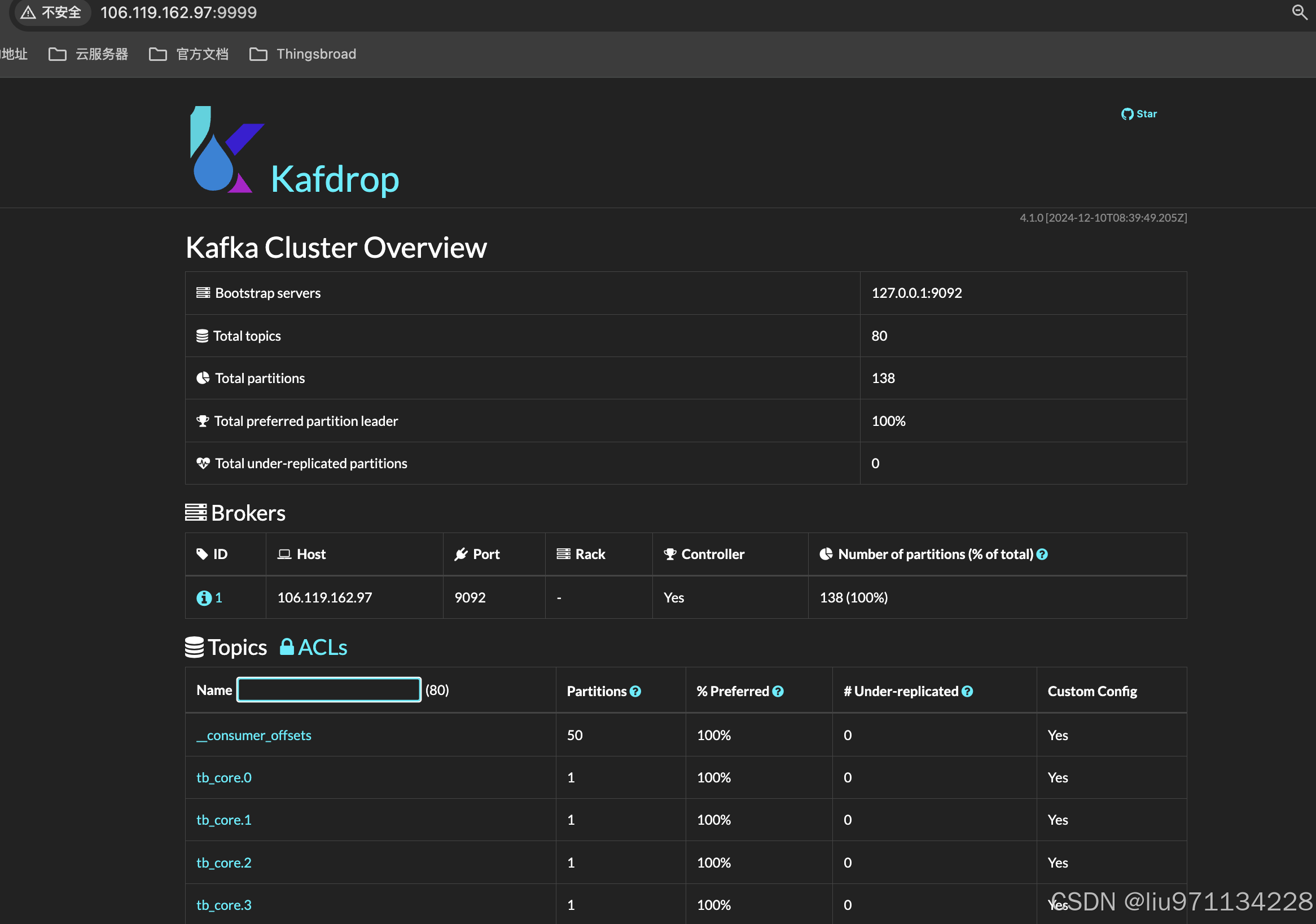
Task: Open the tb_core.0 topic link
Action: [x=224, y=778]
